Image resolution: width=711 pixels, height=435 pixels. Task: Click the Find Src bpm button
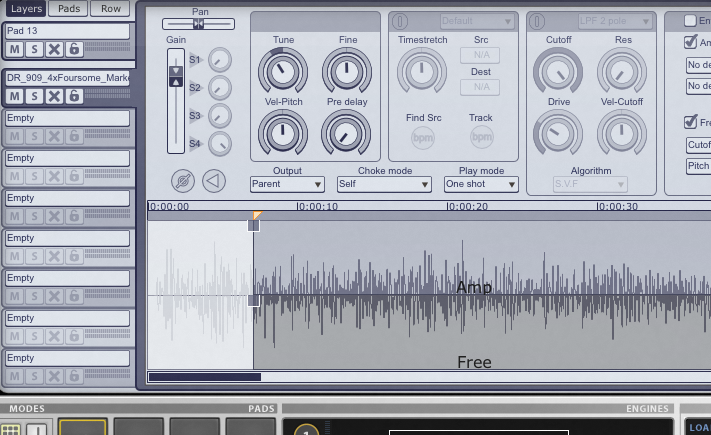point(423,138)
